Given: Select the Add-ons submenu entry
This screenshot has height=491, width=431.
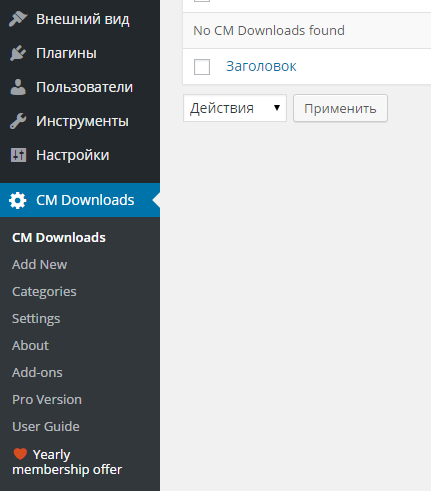Looking at the screenshot, I should point(37,373).
